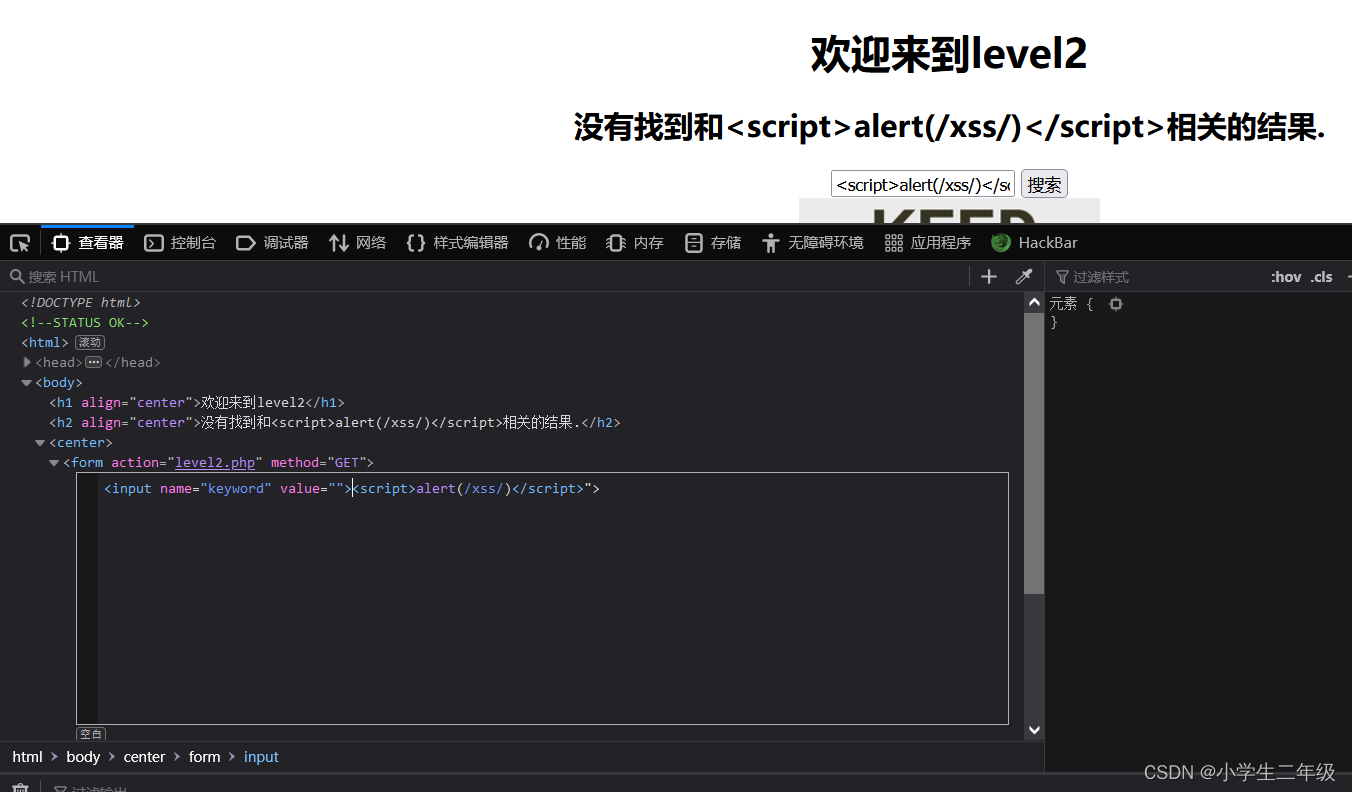Image resolution: width=1352 pixels, height=792 pixels.
Task: Click the plus icon to create new node
Action: (x=989, y=277)
